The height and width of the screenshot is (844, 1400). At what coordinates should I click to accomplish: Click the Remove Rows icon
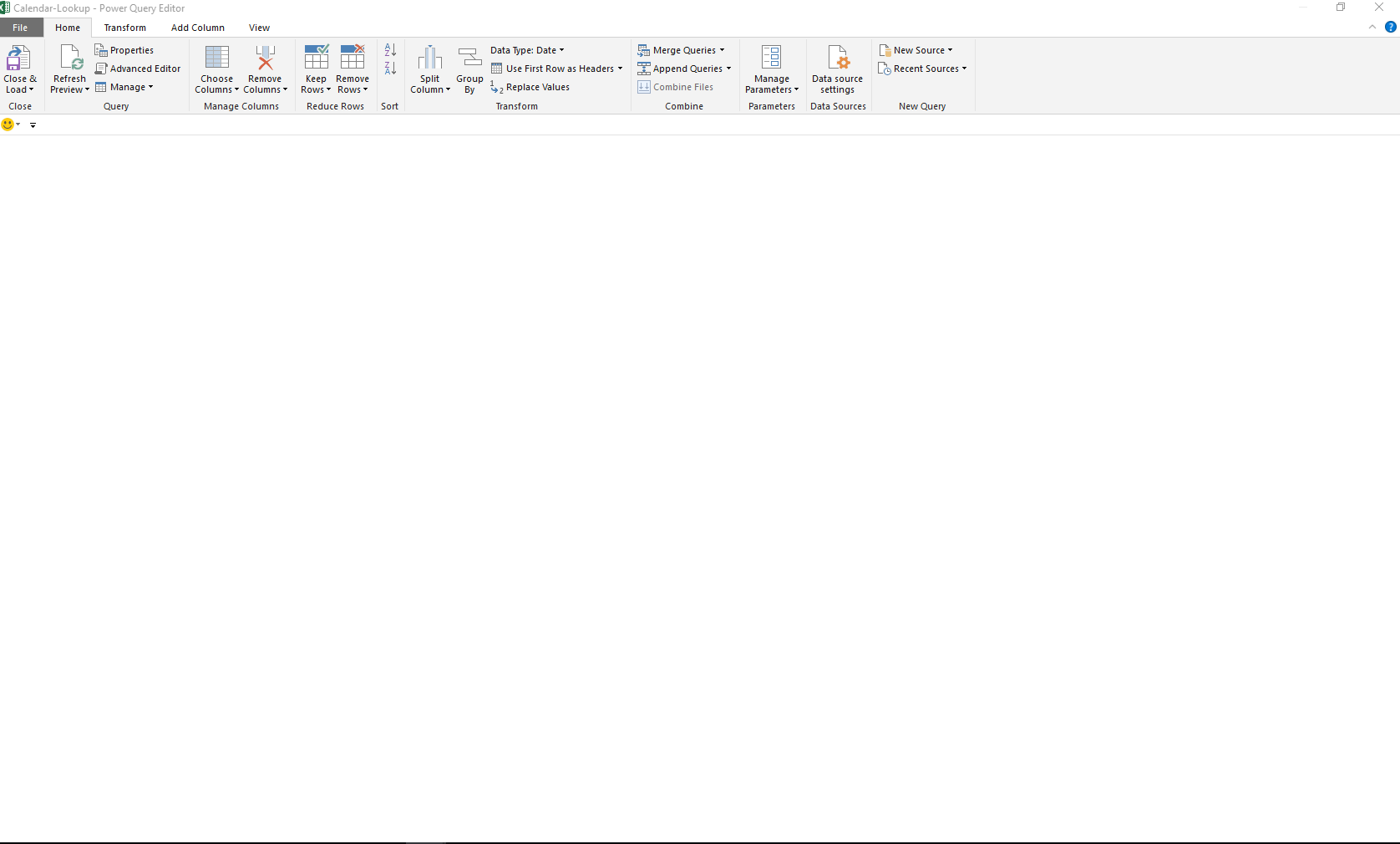pos(353,58)
